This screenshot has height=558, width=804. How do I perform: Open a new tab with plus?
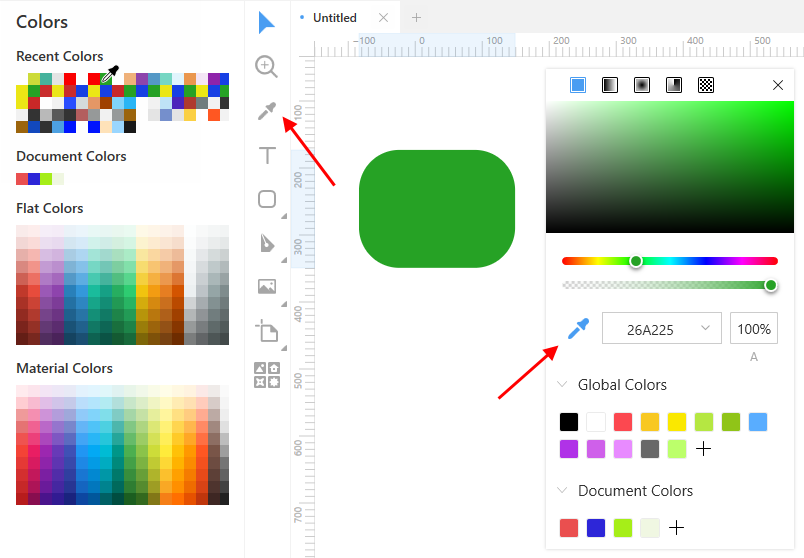pos(416,17)
